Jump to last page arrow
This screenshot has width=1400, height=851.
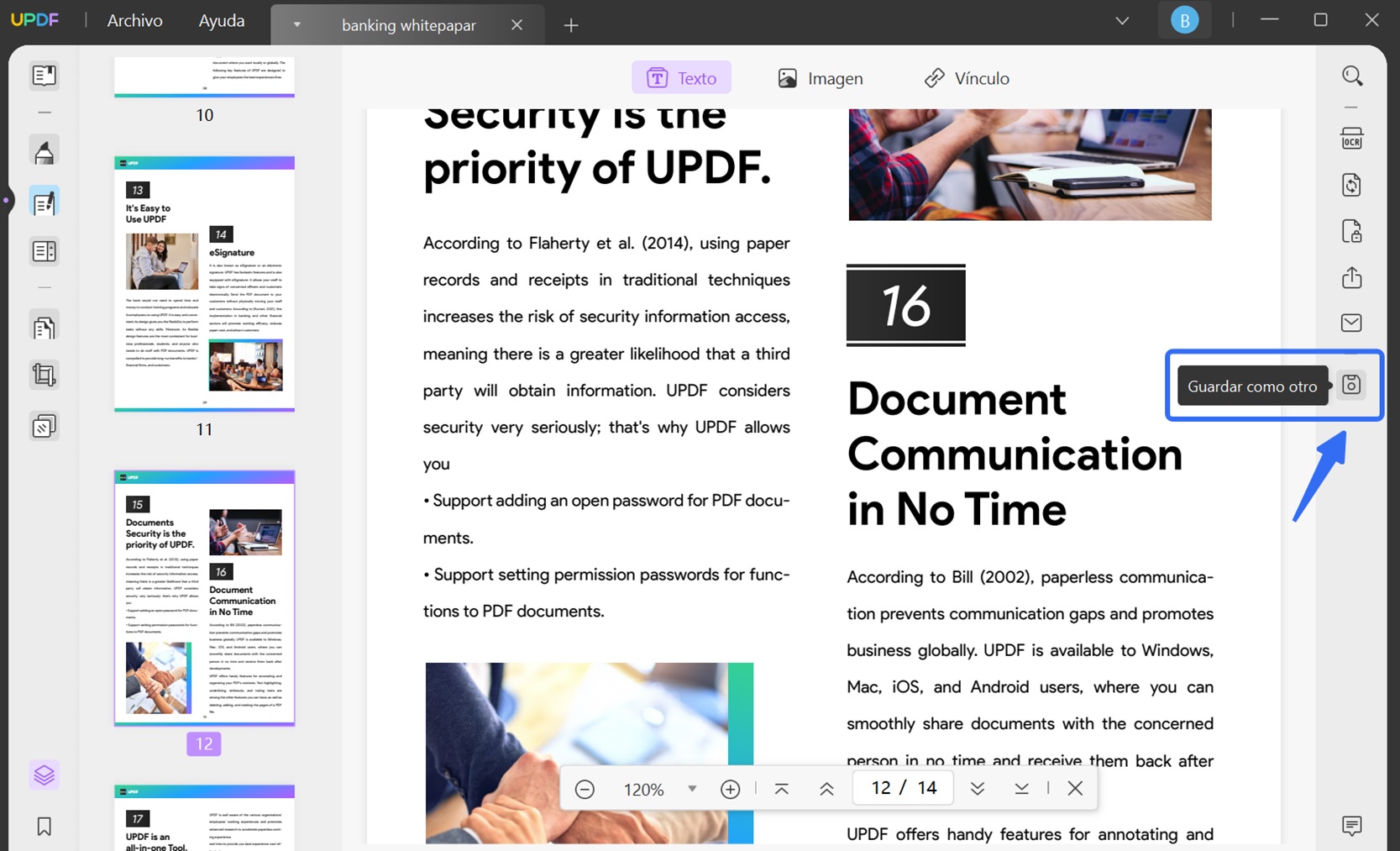pos(1021,789)
